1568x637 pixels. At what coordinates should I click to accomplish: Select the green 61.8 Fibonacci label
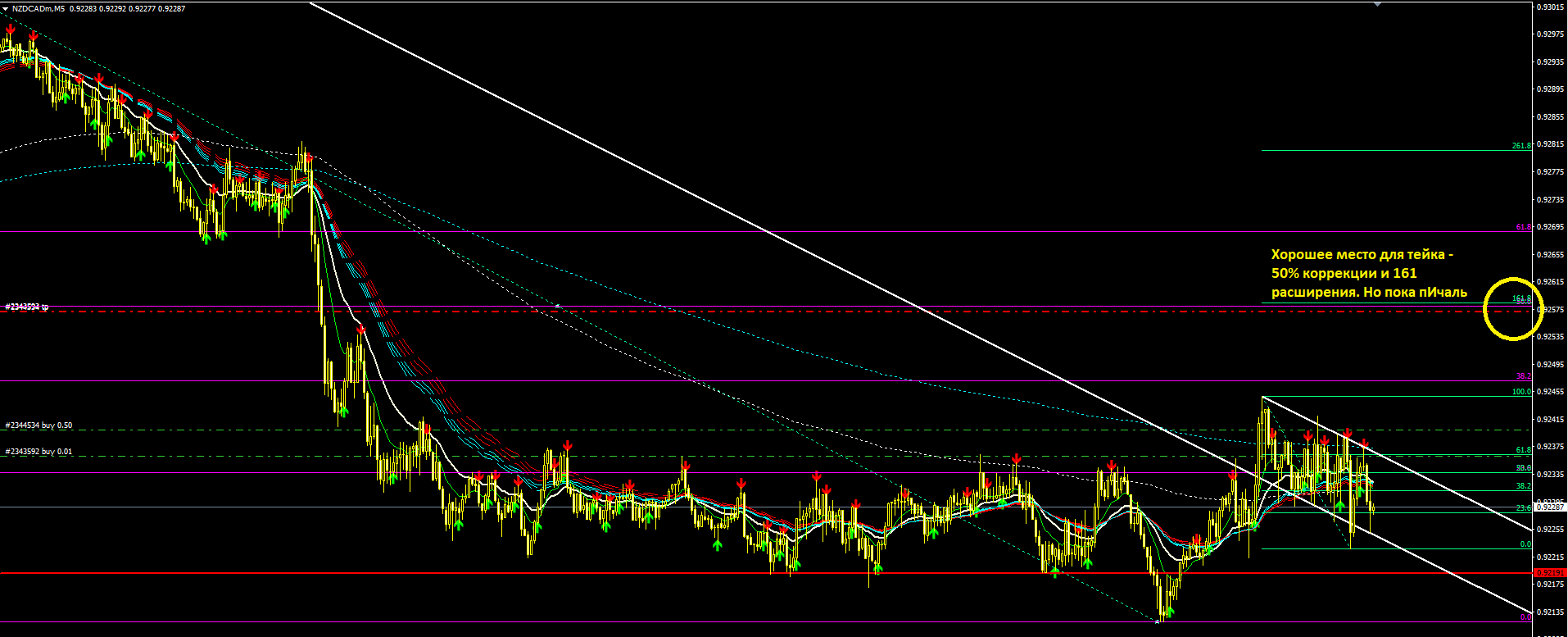tap(1524, 450)
